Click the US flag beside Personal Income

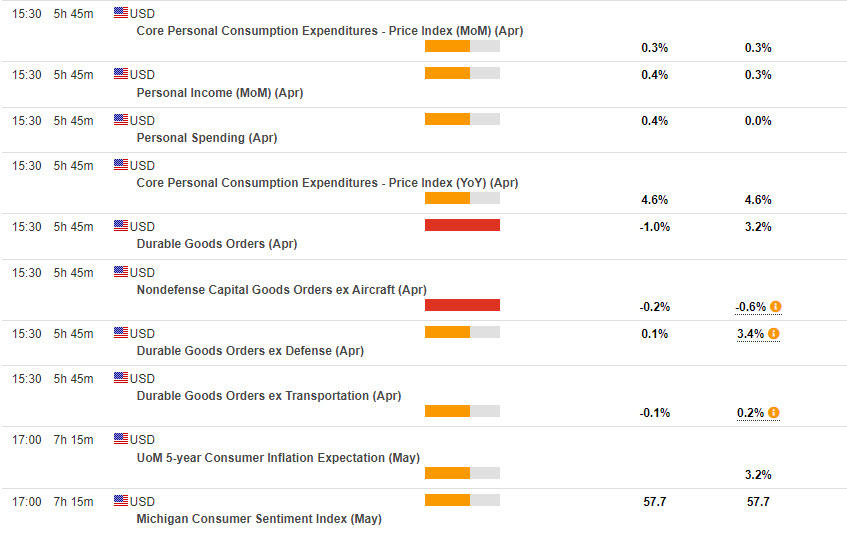pyautogui.click(x=121, y=74)
